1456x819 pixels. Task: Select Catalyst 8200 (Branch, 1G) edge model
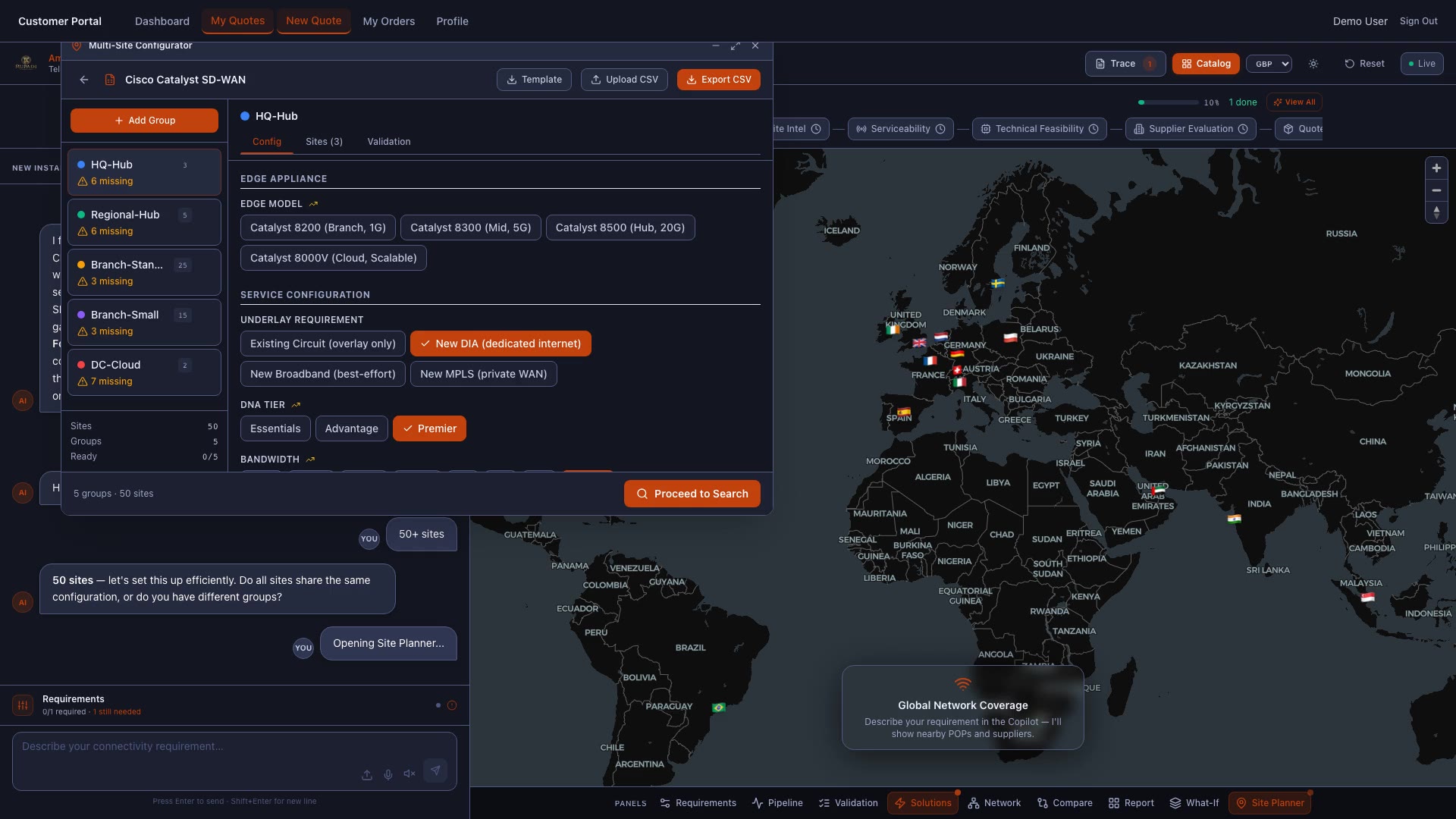[318, 227]
